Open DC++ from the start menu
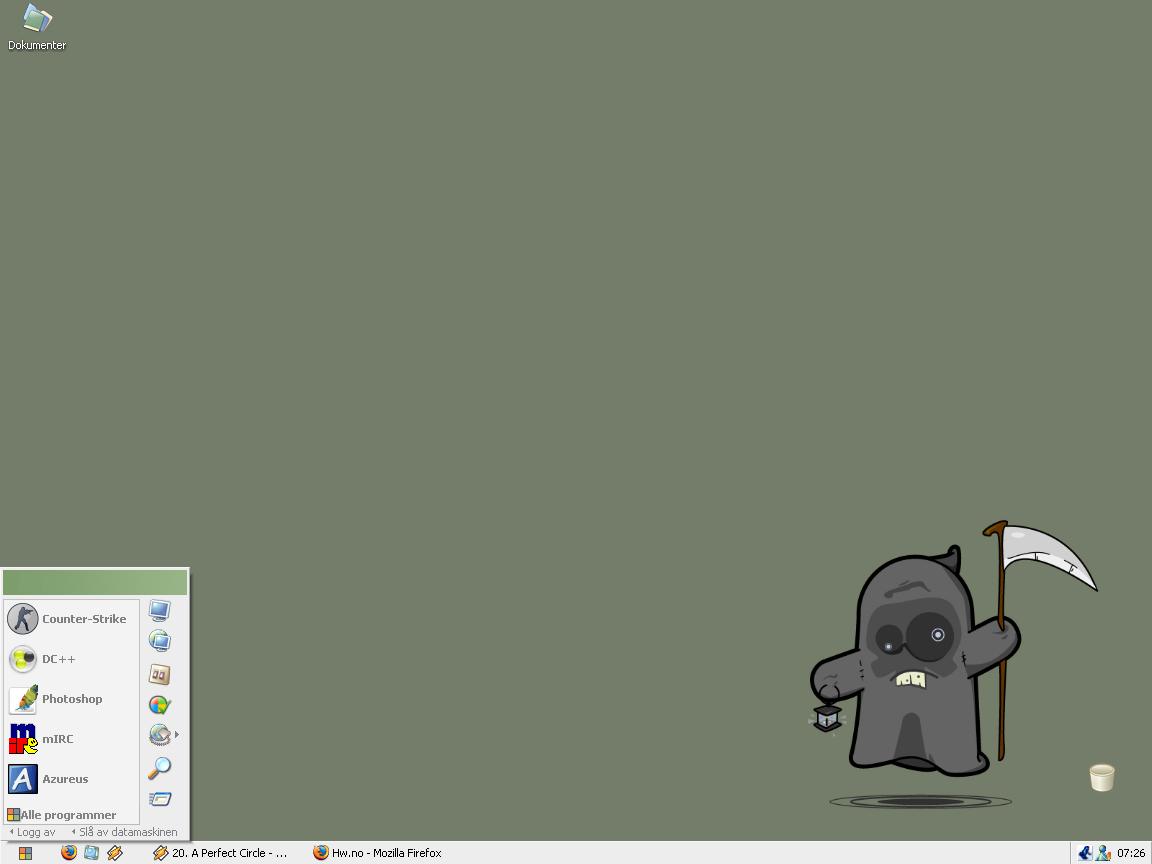Image resolution: width=1152 pixels, height=864 pixels. [x=43, y=659]
